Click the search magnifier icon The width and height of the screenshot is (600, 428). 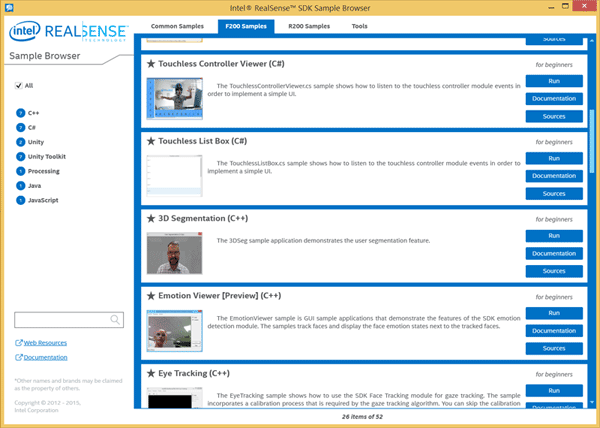click(115, 319)
